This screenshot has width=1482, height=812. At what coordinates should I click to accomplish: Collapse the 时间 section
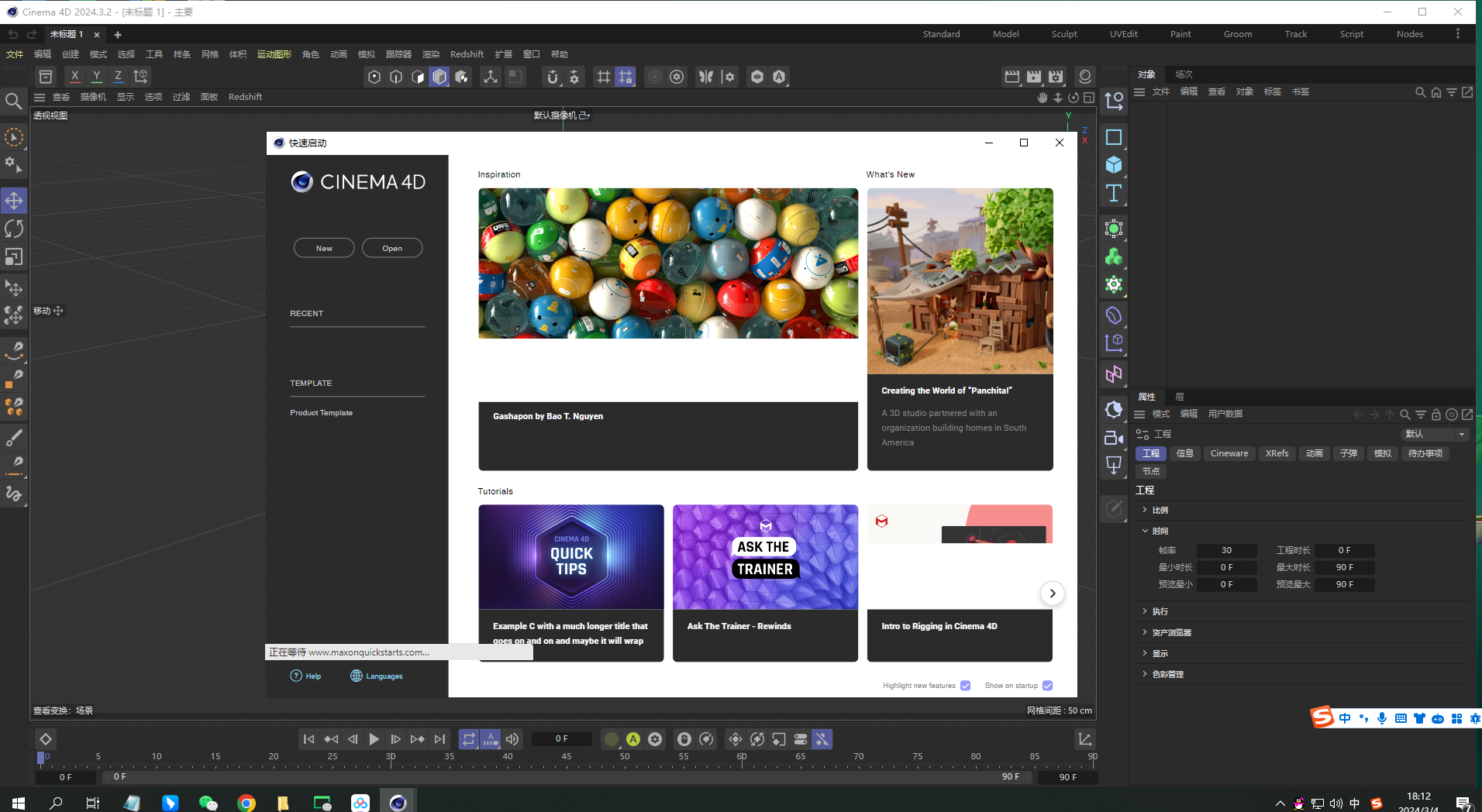[1145, 531]
